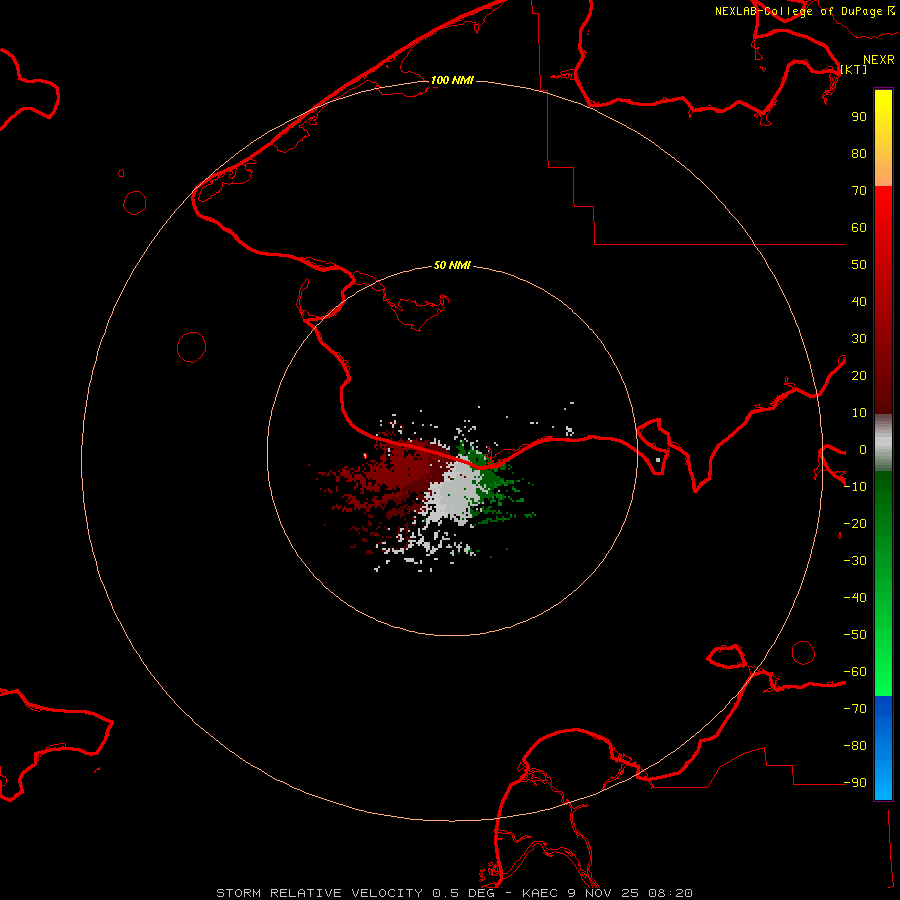Click the -70 scale value
900x900 pixels.
point(855,708)
